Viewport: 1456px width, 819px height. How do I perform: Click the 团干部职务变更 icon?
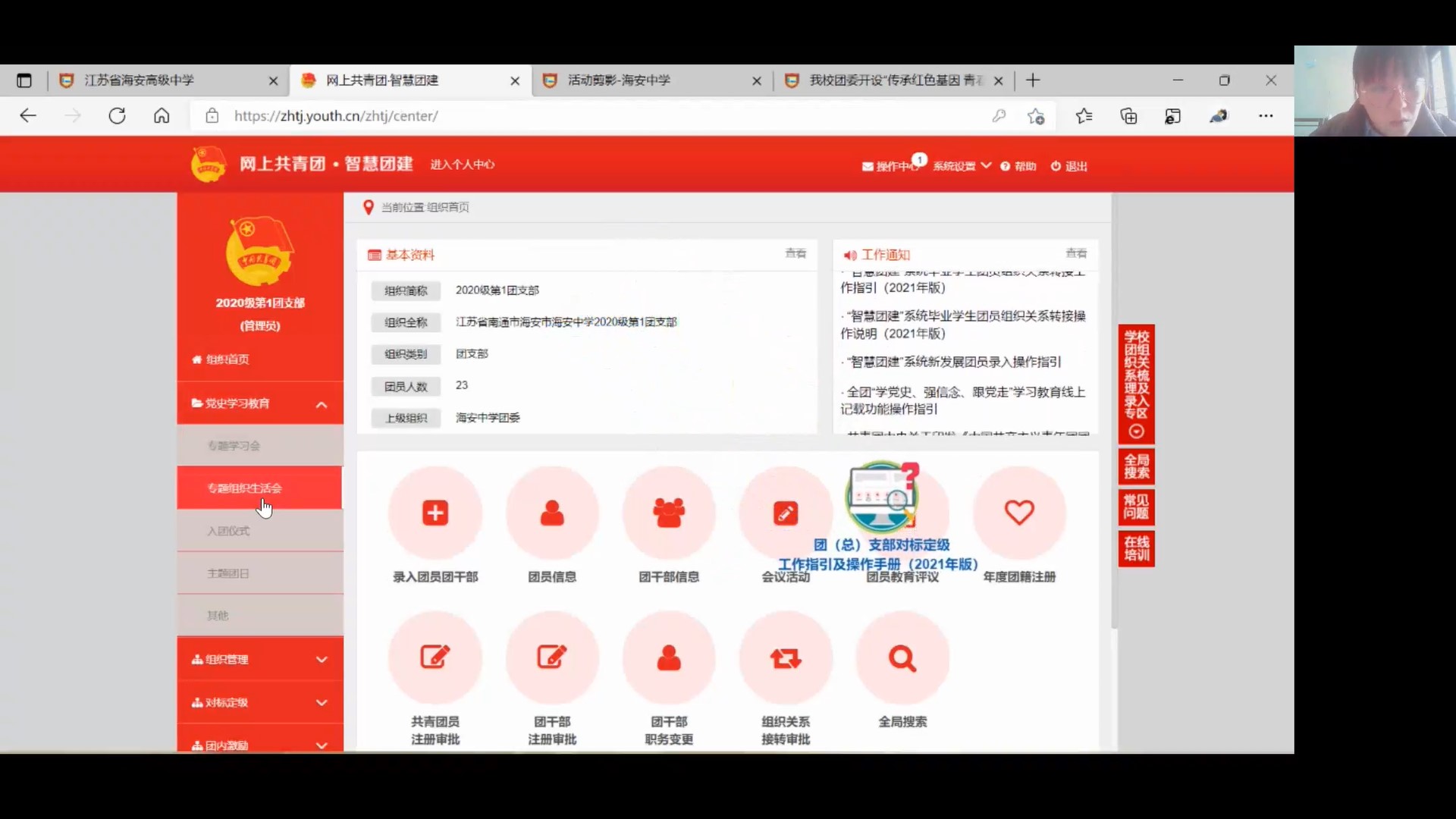point(669,657)
